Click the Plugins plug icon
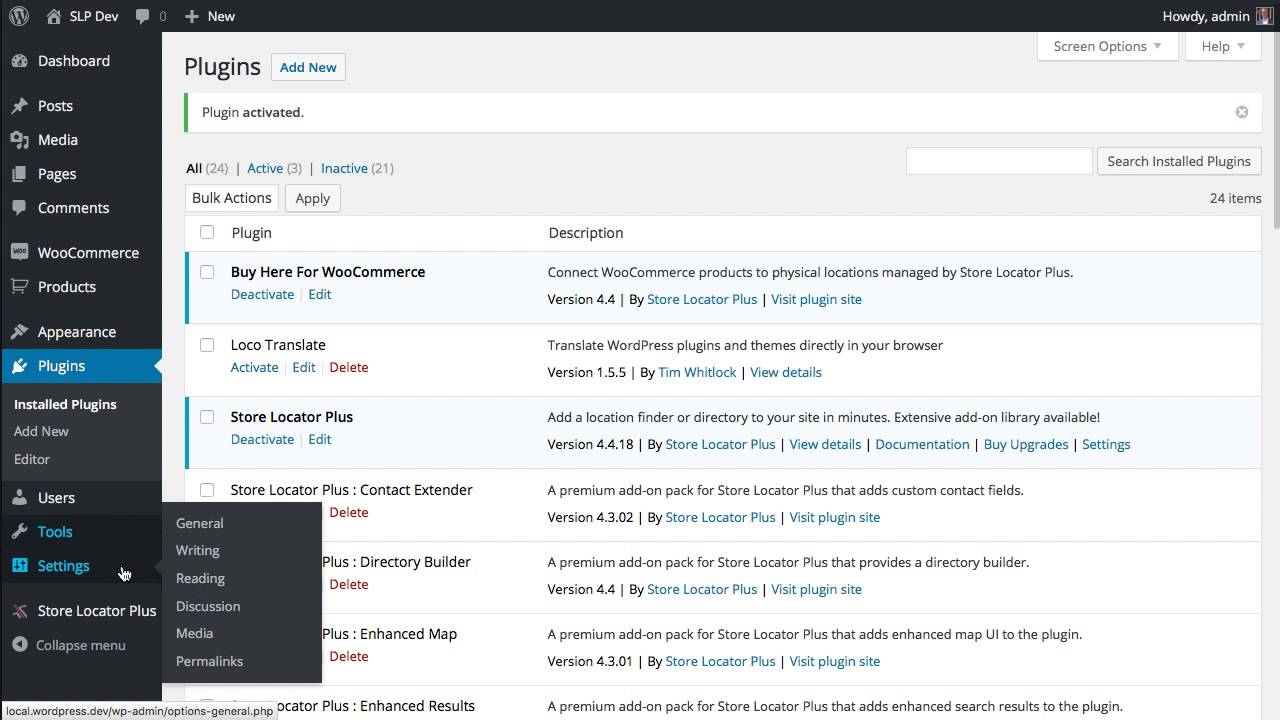Screen dimensions: 1280x720 [19, 366]
